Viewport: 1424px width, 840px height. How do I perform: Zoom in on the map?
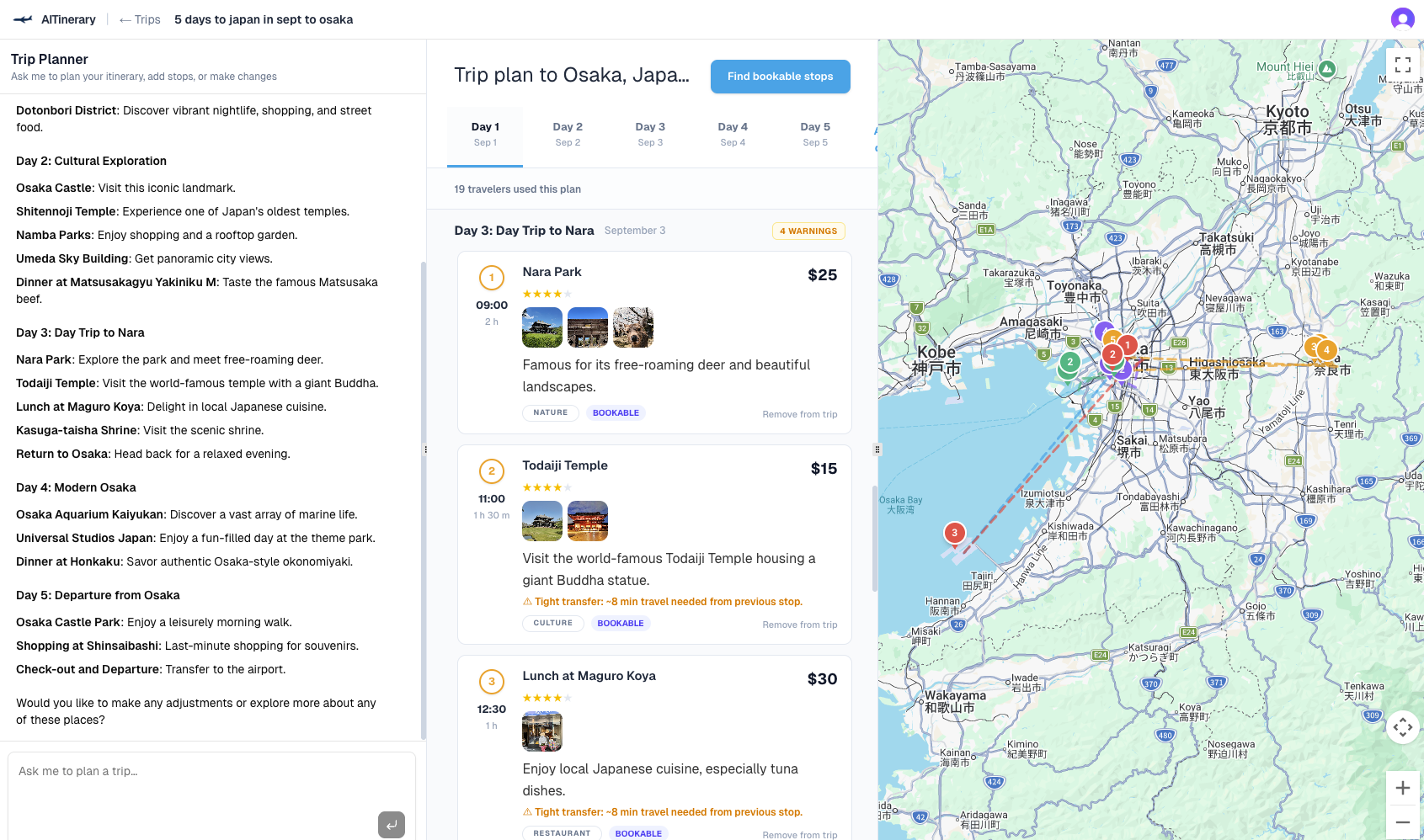1402,788
